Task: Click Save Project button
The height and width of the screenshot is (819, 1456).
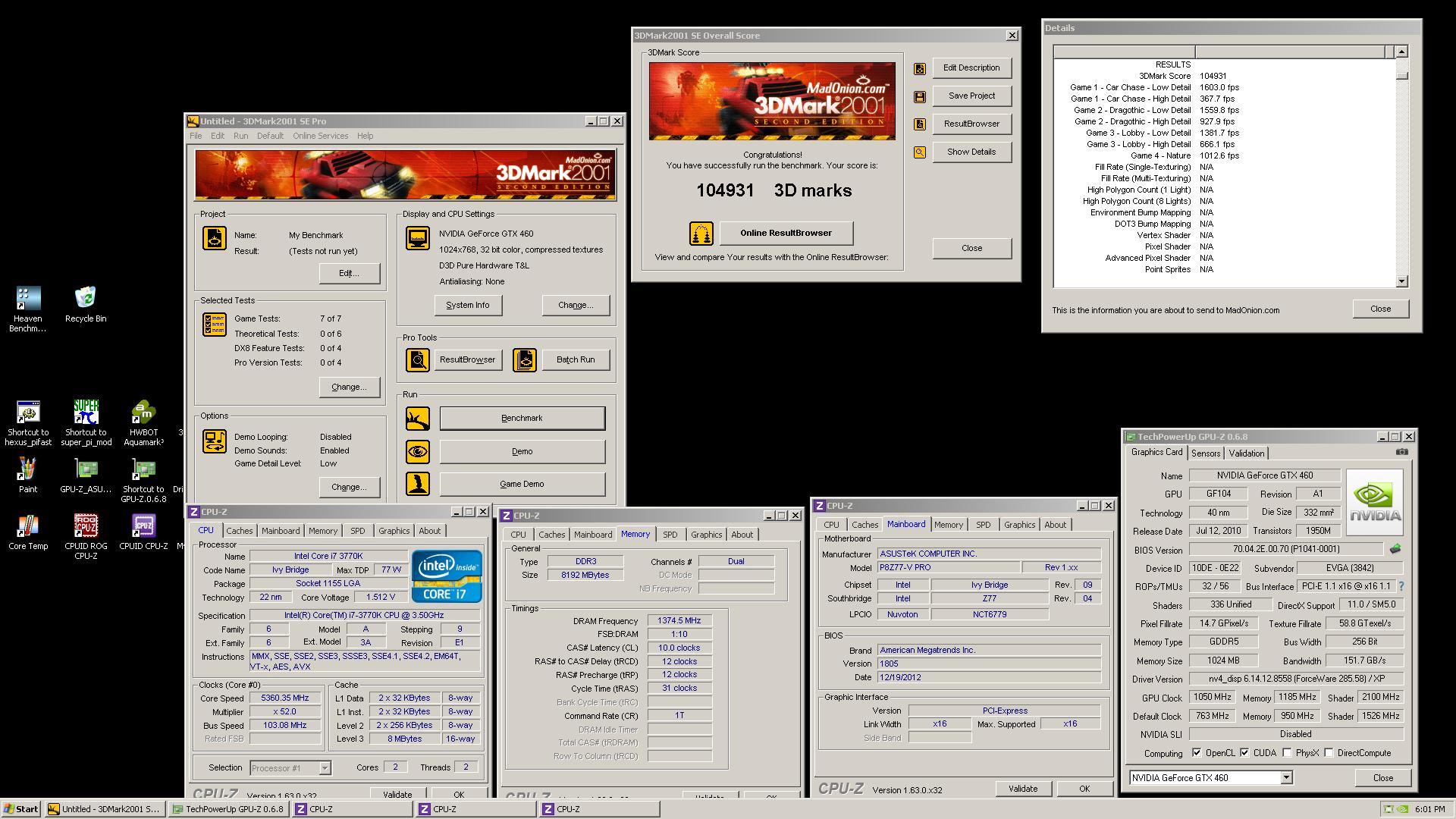Action: (x=971, y=96)
